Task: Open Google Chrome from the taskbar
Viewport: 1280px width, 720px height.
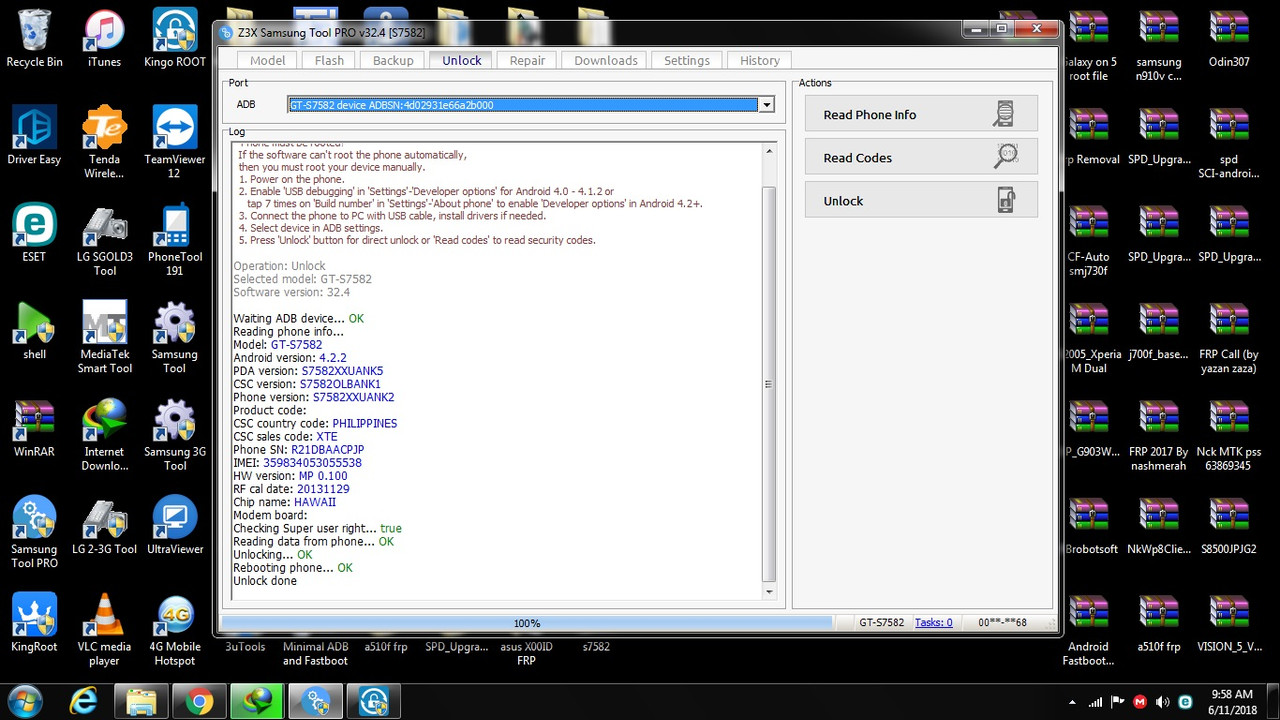Action: pos(199,701)
